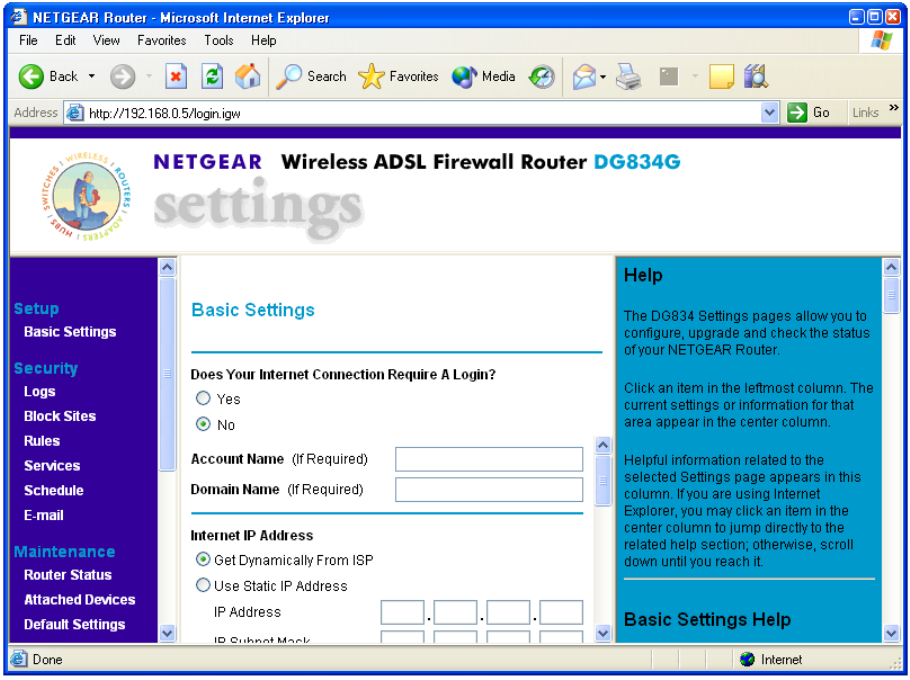The height and width of the screenshot is (680, 910).
Task: Click the Windows flag logo
Action: [882, 40]
